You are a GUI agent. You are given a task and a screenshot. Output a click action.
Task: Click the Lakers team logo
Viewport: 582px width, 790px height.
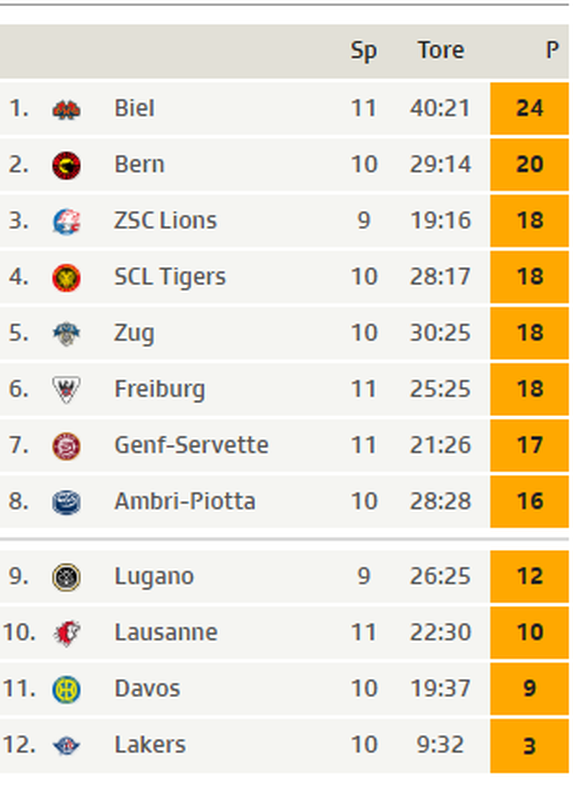point(67,746)
